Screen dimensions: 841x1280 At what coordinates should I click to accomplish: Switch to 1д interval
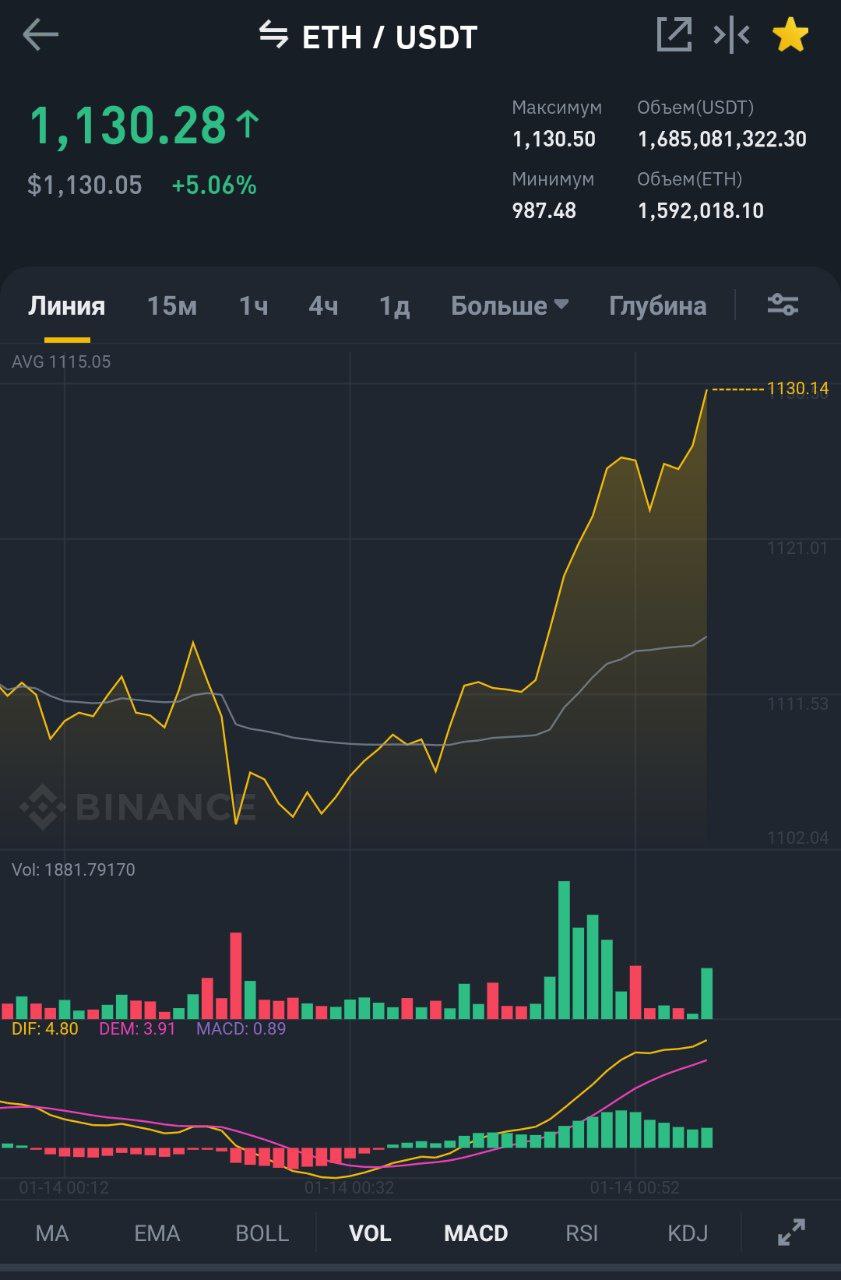pos(394,306)
